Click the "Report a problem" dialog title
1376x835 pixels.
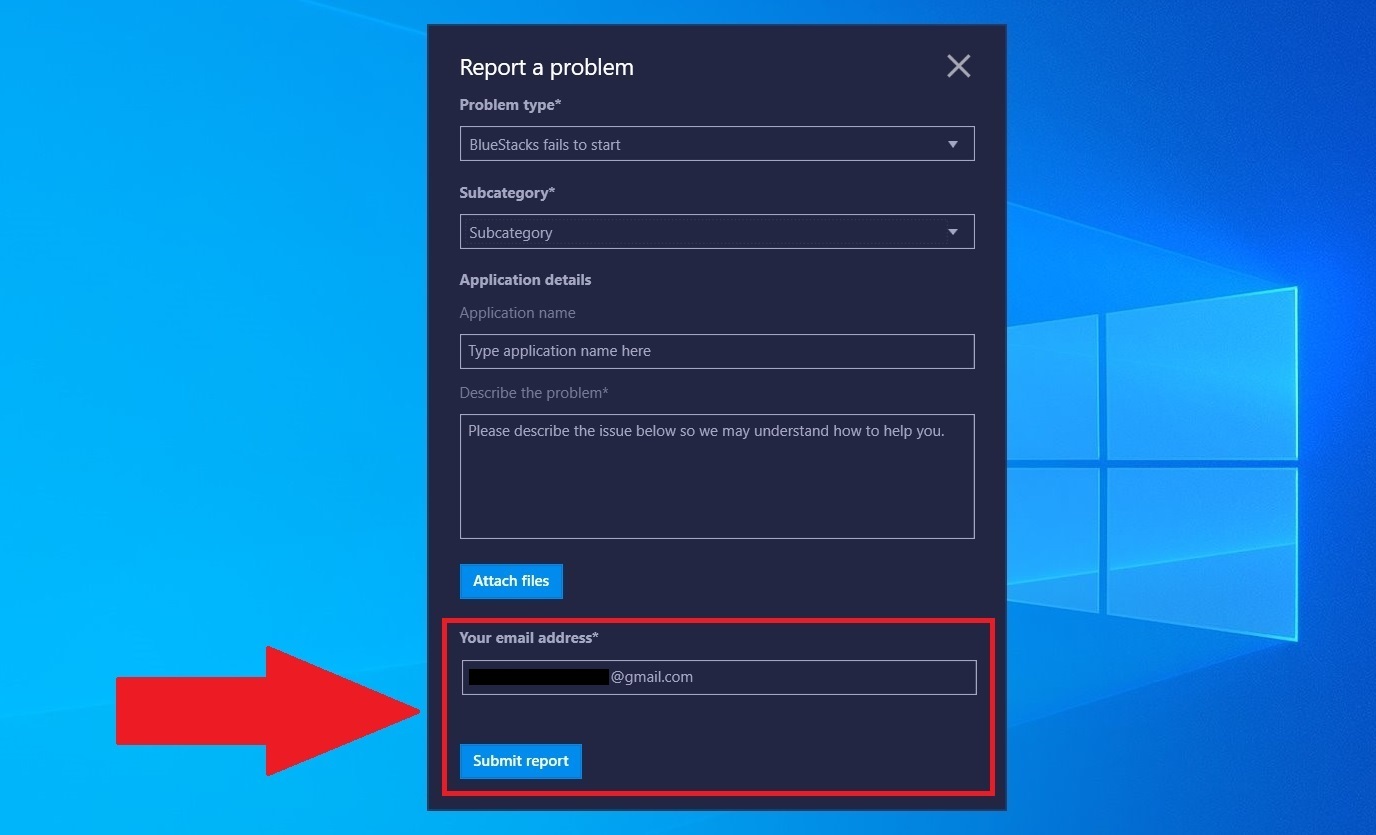547,67
